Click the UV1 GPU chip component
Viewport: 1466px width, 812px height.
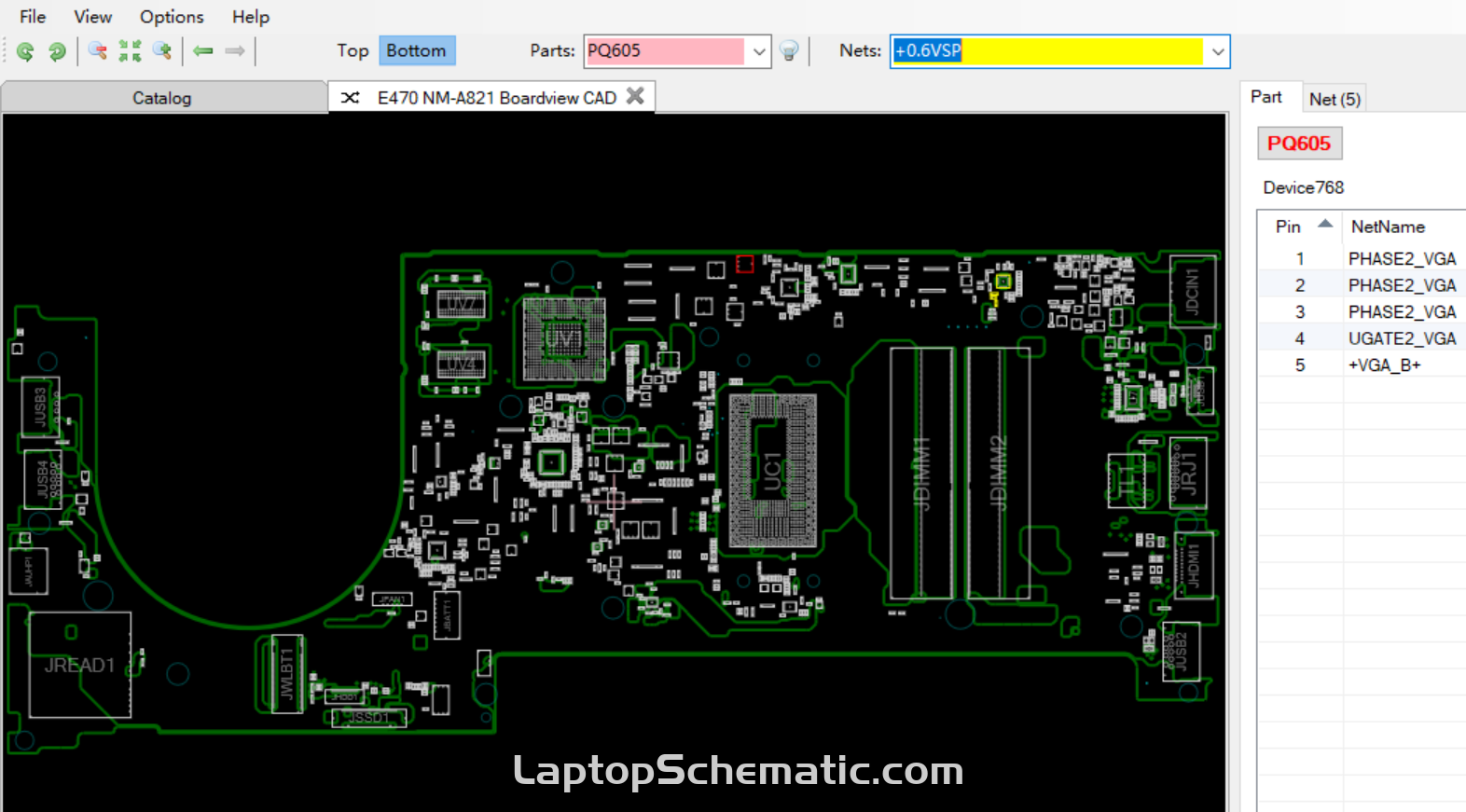tap(563, 338)
